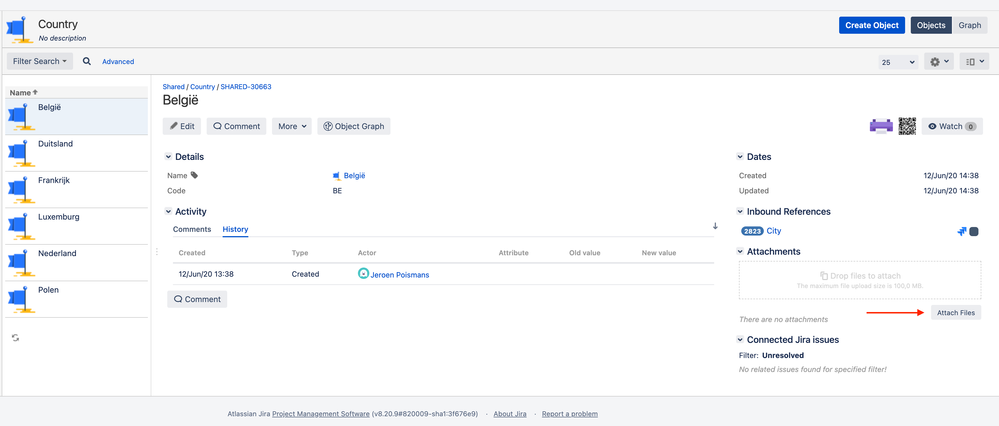Select Nederland in the object list

coord(76,262)
